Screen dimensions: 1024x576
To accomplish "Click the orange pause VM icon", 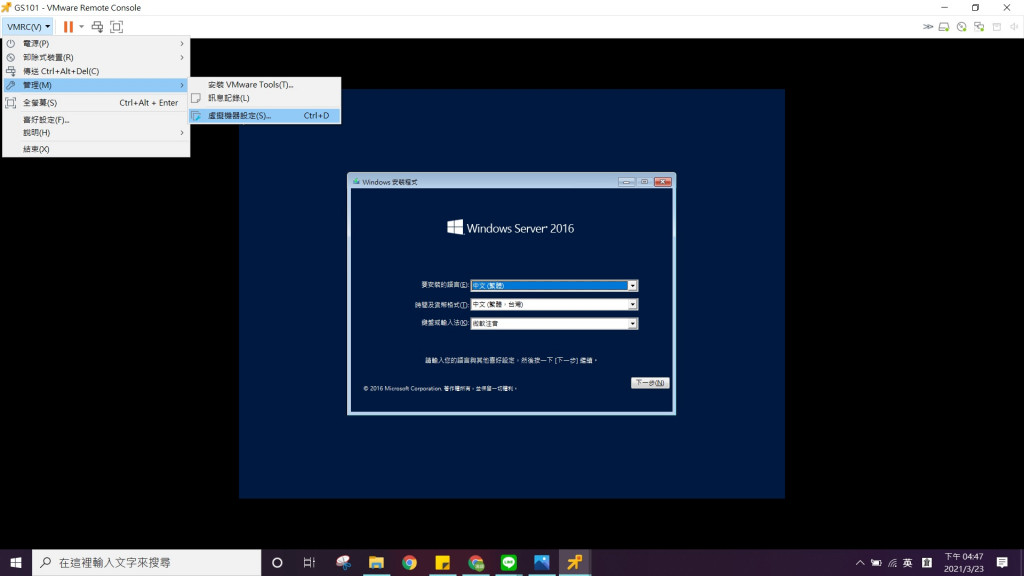I will 68,27.
